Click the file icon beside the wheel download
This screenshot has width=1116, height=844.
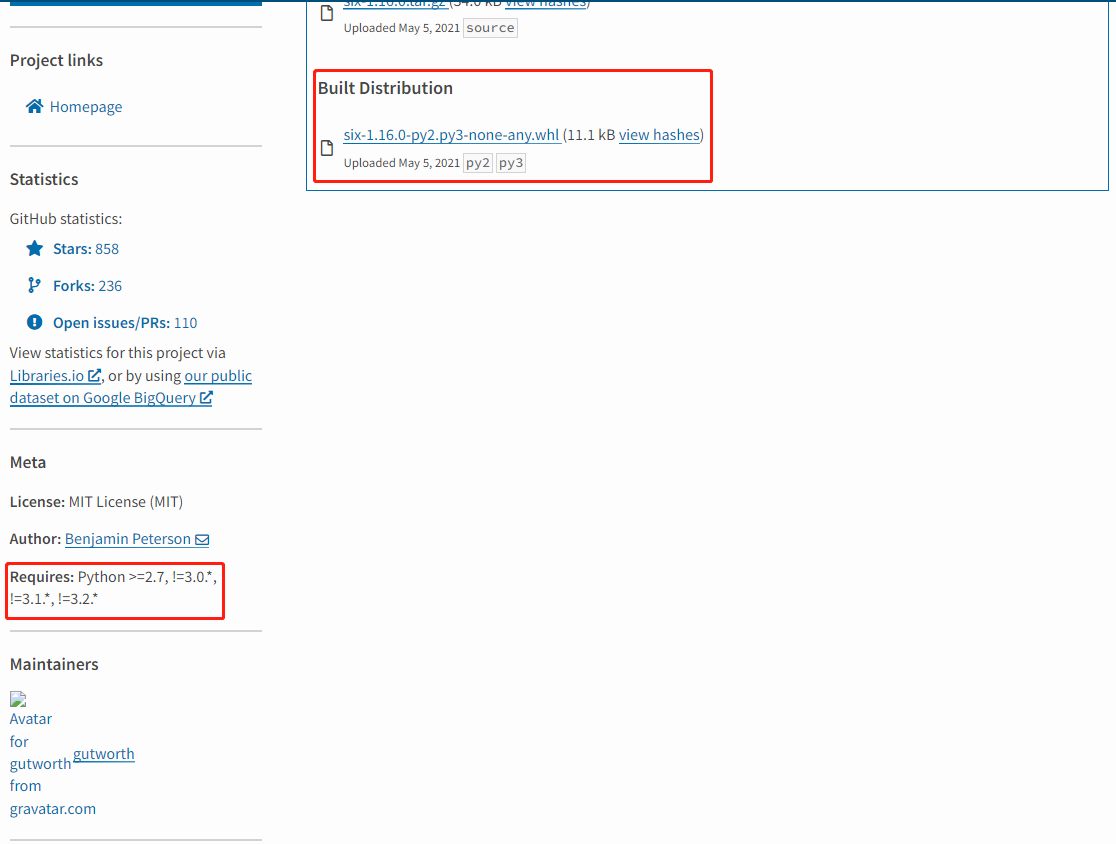coord(327,147)
